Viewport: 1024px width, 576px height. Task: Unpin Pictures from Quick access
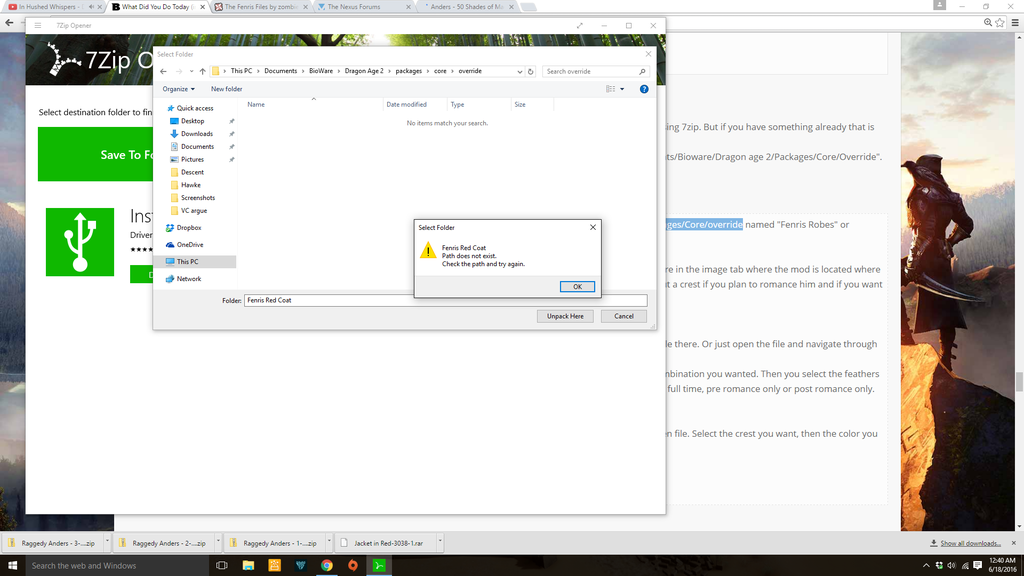231,159
